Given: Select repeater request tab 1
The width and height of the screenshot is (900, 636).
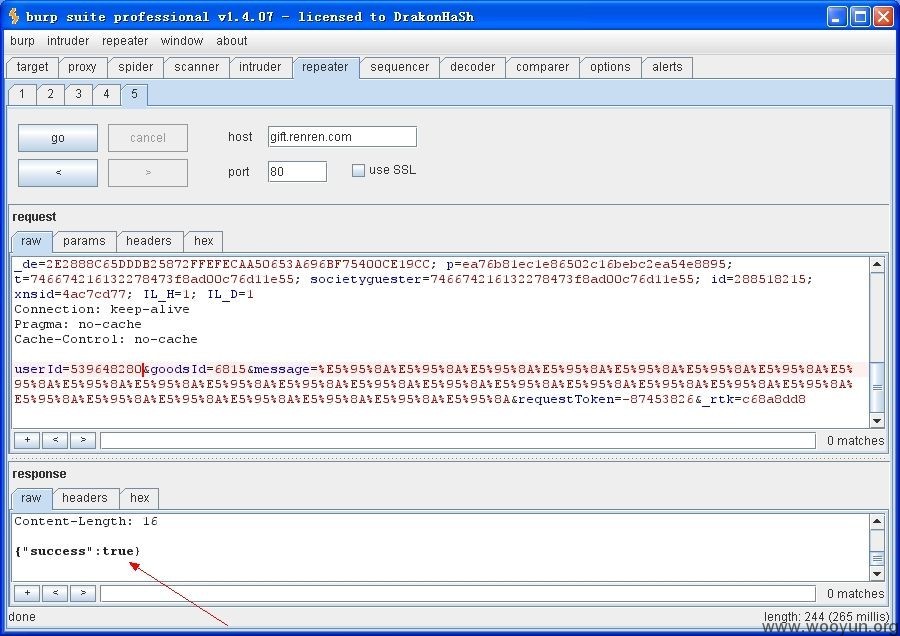Looking at the screenshot, I should tap(22, 94).
